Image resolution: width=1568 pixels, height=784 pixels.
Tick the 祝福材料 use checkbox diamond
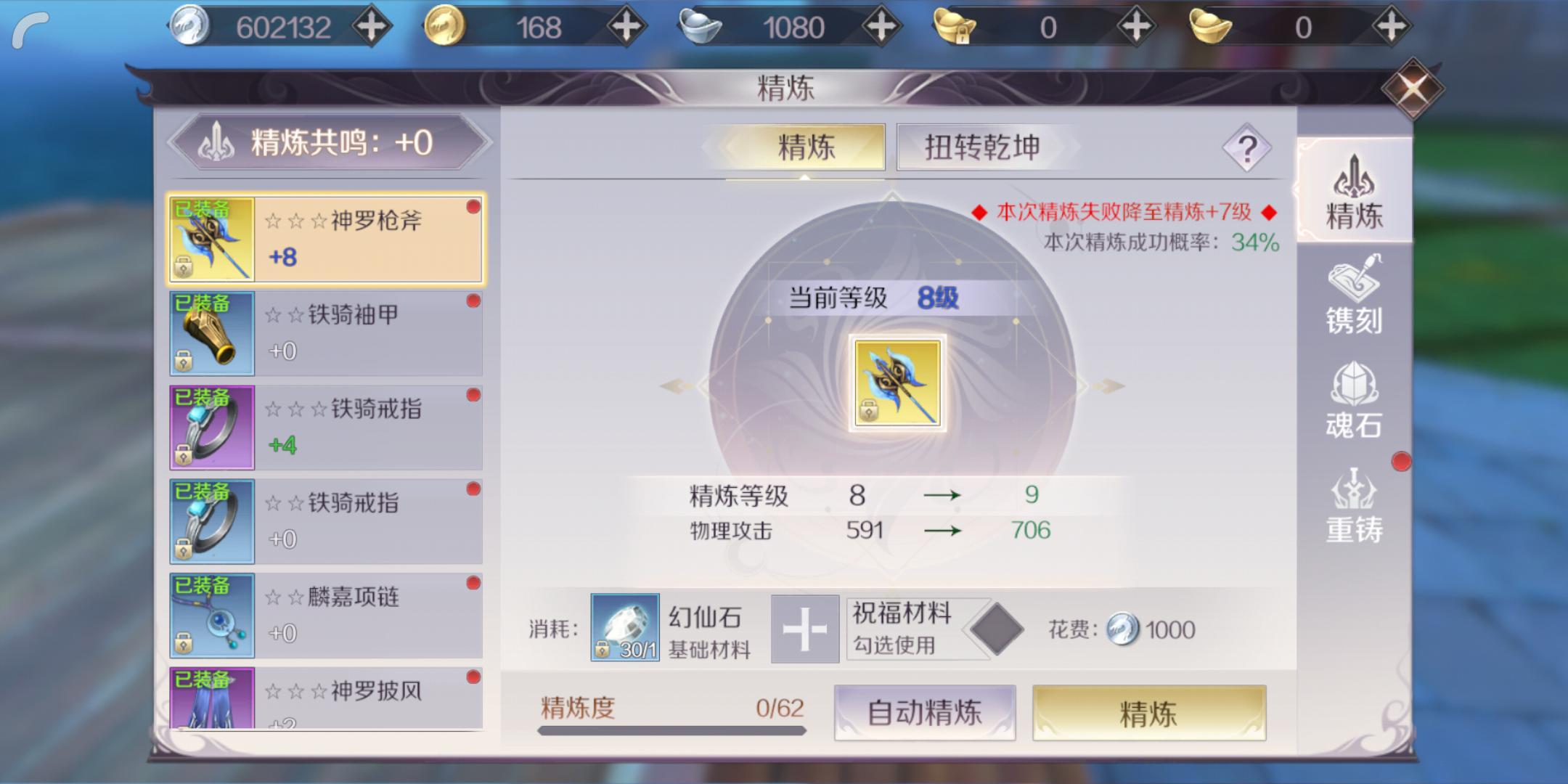click(x=997, y=629)
